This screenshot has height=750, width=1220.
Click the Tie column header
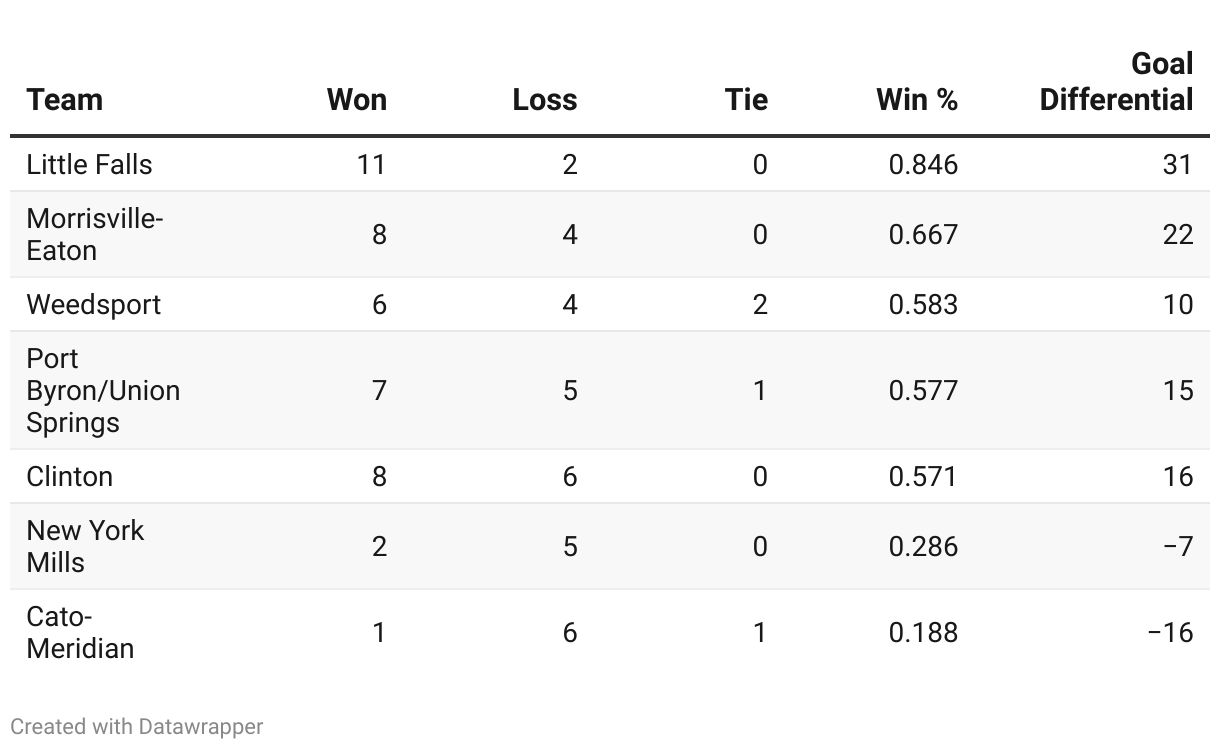pos(747,100)
